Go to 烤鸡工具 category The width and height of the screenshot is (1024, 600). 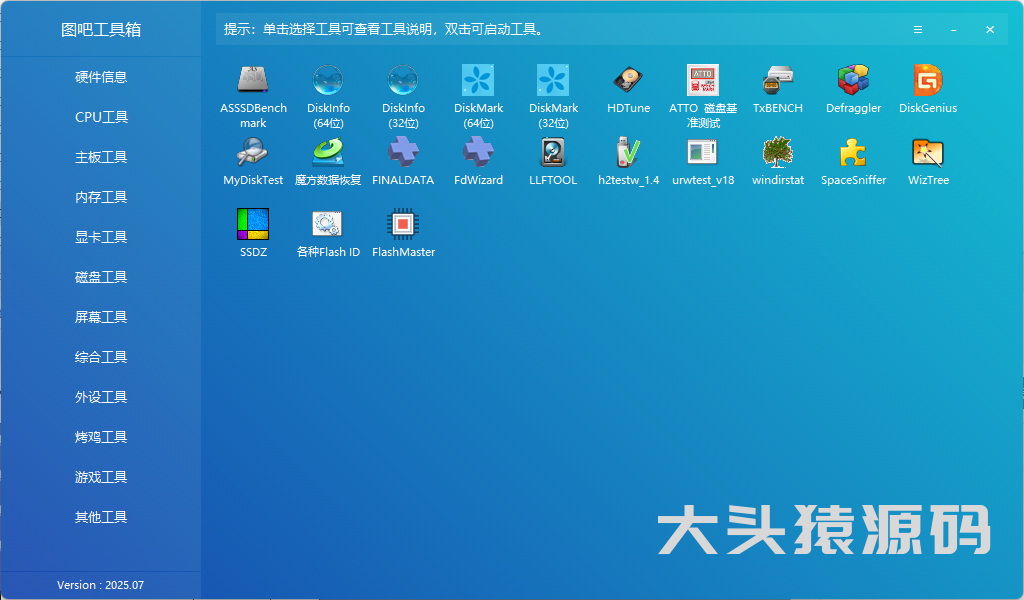tap(101, 437)
